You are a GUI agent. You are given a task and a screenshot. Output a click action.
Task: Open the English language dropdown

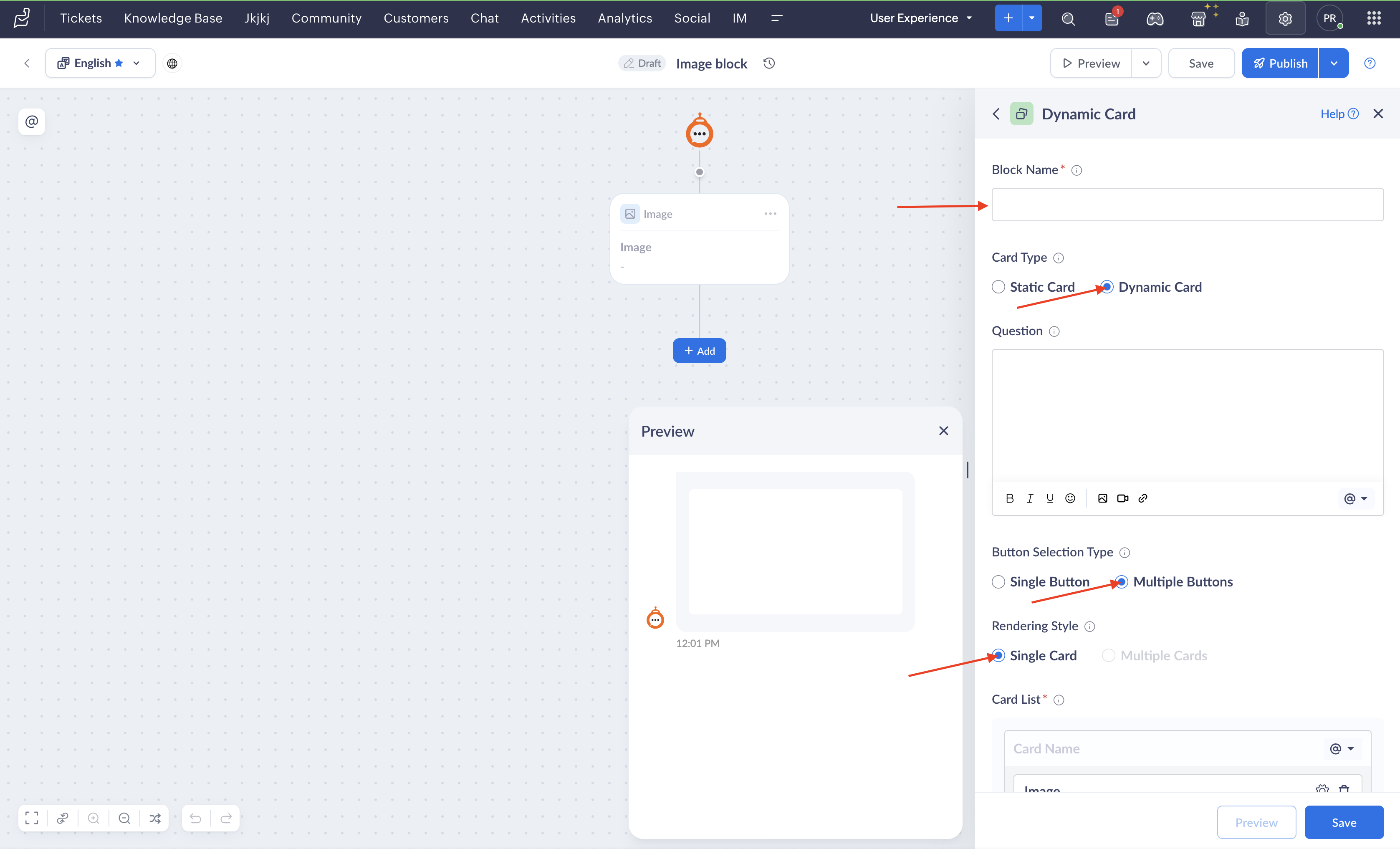click(100, 63)
